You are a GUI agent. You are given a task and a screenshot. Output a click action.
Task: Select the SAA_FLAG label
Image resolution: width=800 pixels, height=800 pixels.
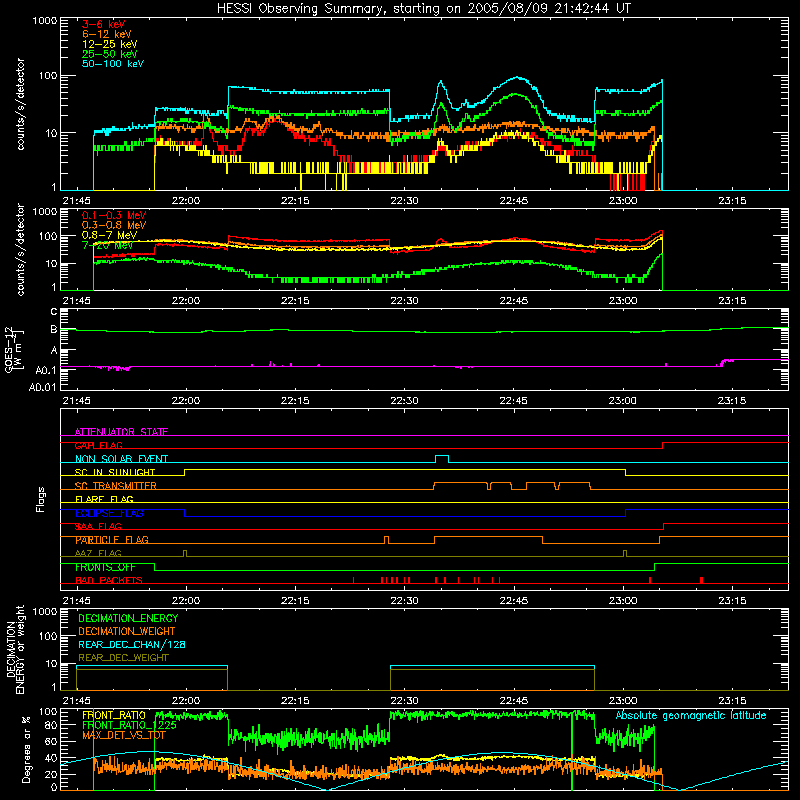click(x=98, y=526)
